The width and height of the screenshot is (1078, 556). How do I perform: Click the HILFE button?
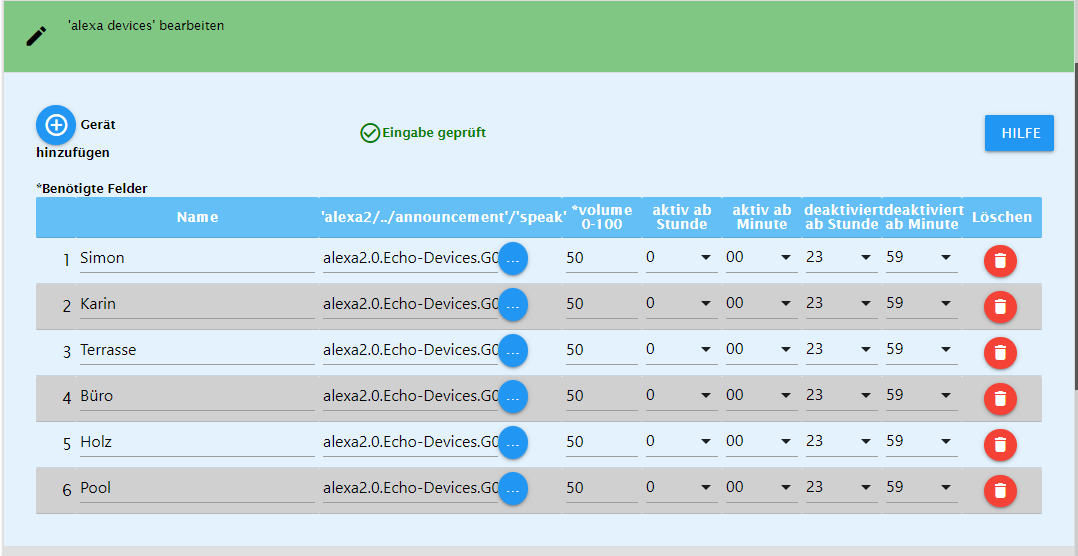[x=1020, y=133]
